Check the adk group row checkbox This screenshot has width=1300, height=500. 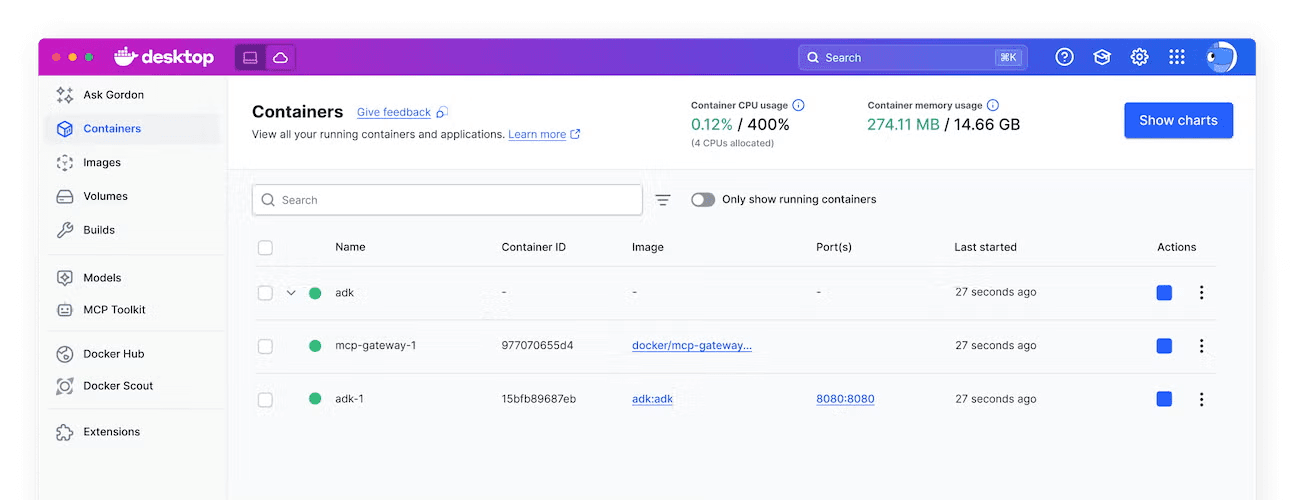pos(265,293)
